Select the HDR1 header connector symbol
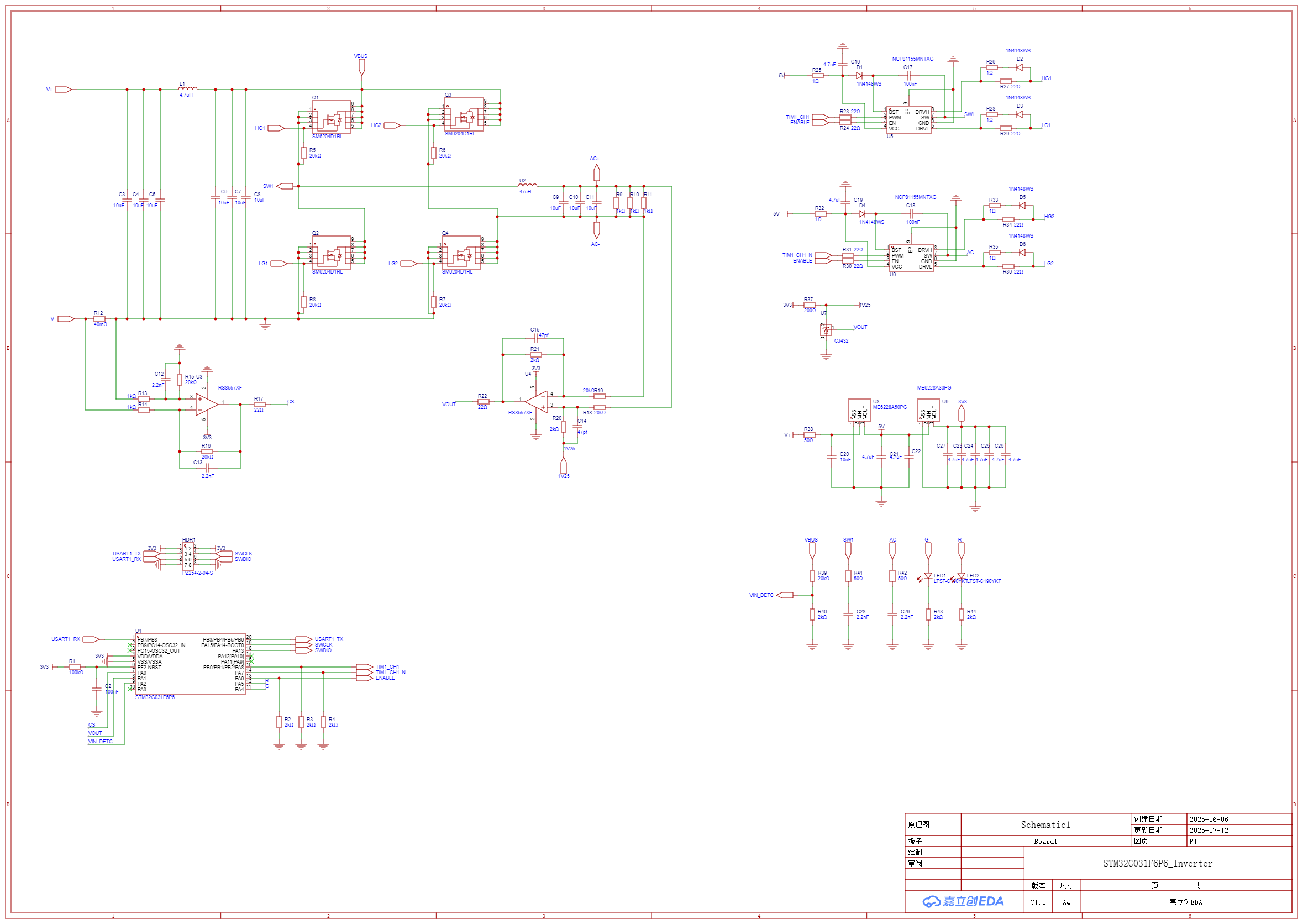Screen dimensions: 1303x924 tap(188, 556)
